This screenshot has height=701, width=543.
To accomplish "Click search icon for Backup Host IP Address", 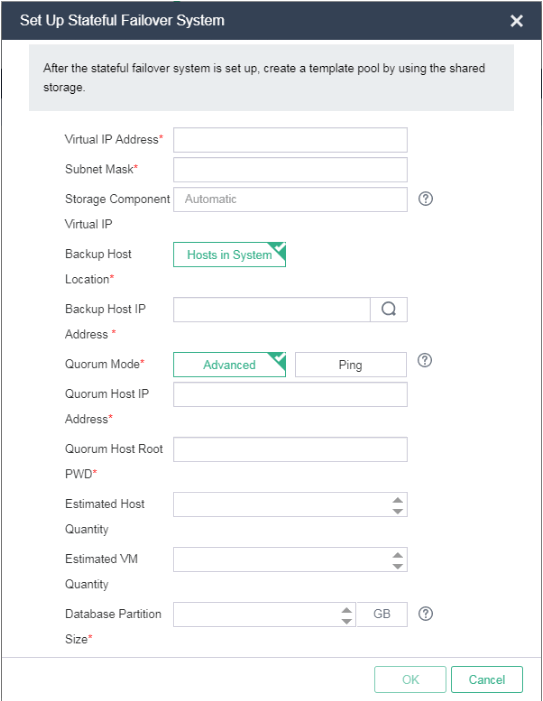I will coord(388,309).
